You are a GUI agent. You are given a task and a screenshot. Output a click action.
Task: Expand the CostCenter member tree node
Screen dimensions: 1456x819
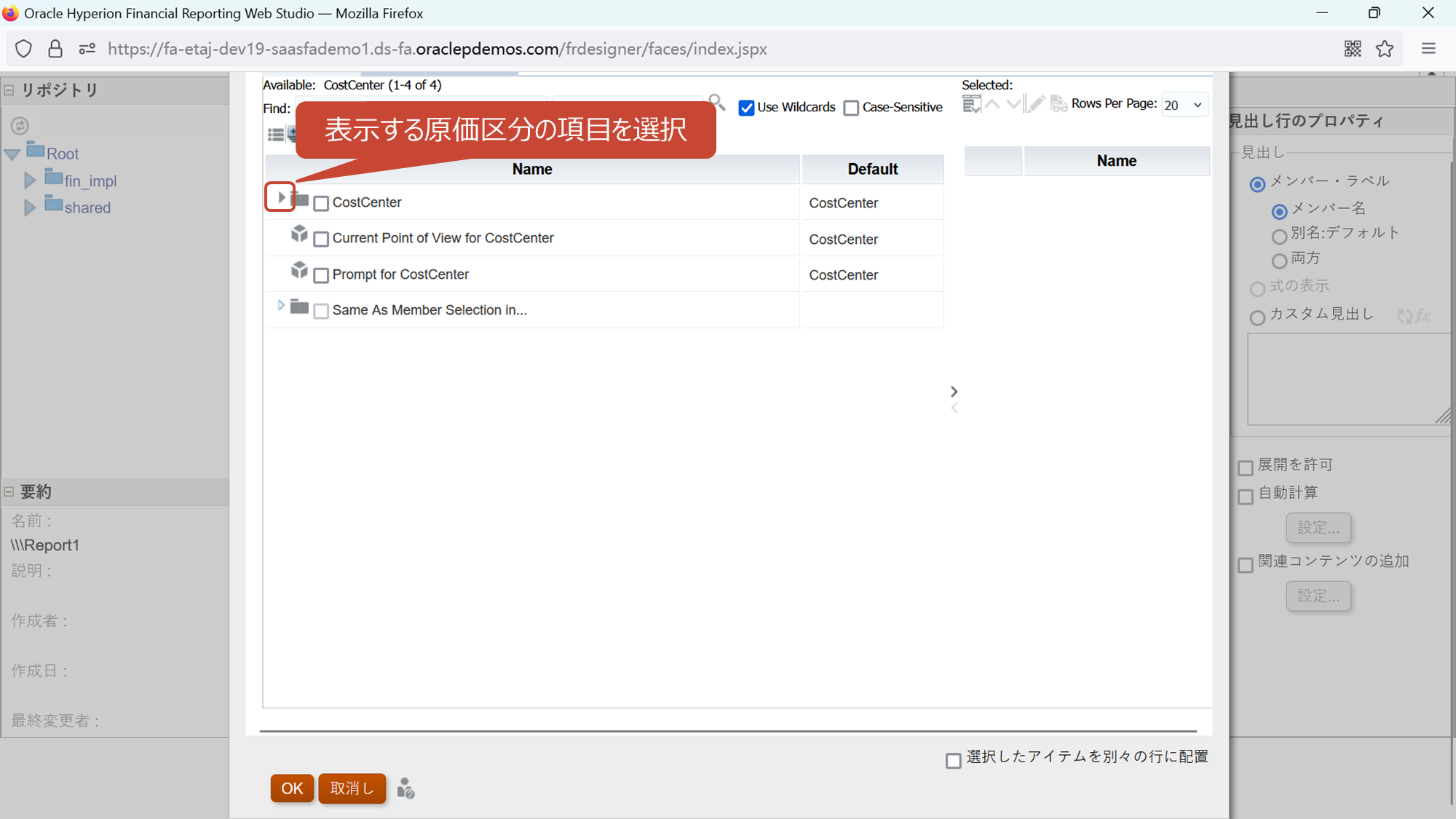281,197
